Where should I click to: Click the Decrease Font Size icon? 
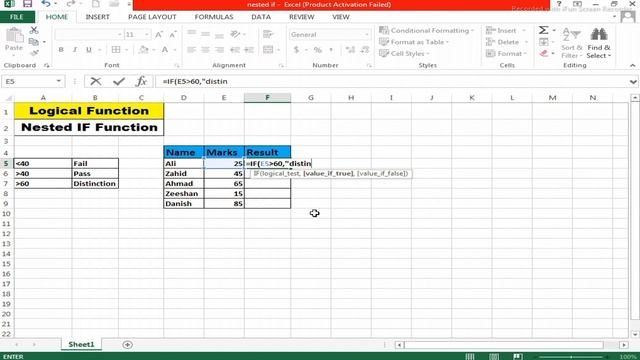[173, 35]
